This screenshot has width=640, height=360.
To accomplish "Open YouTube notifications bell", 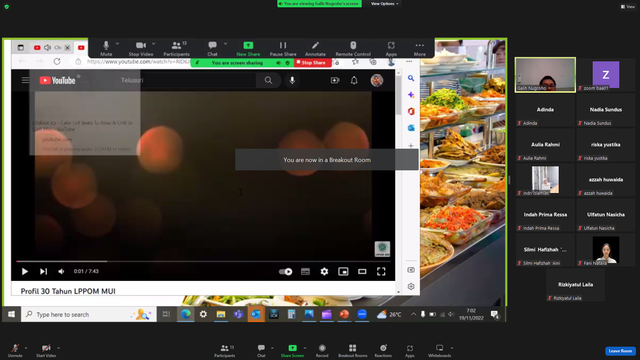I will coord(354,80).
